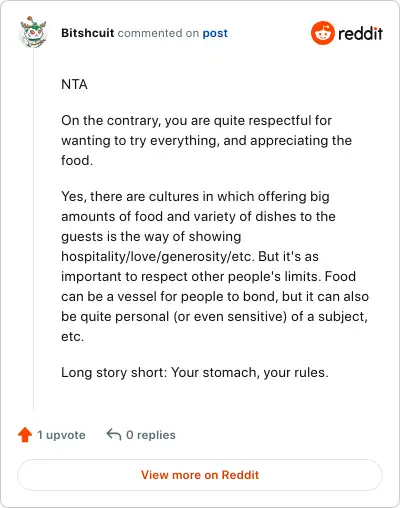The image size is (400, 508).
Task: Click the Reddit Snoo logo icon
Action: pos(322,33)
